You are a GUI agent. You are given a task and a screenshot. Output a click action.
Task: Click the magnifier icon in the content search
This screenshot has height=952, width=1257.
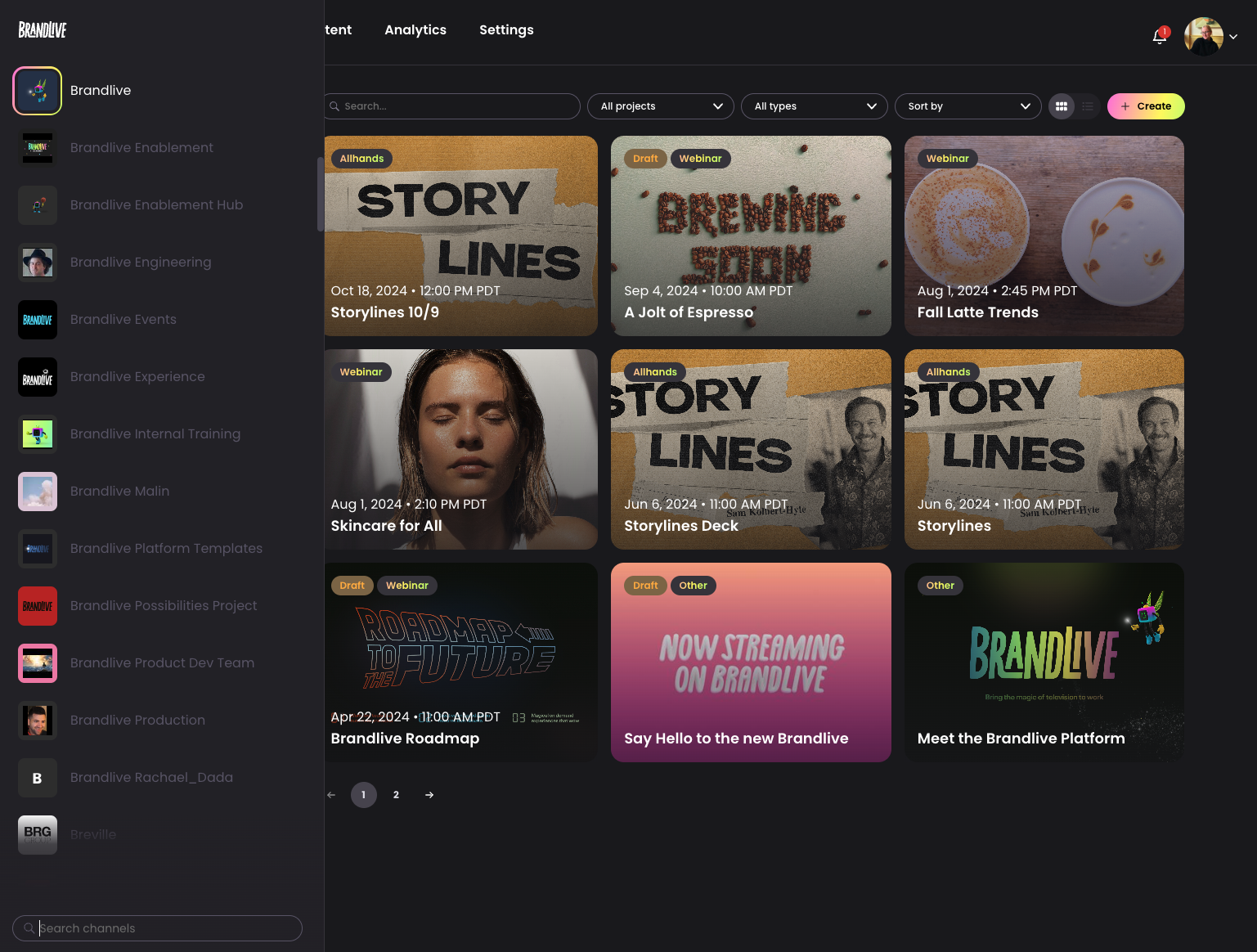coord(334,106)
